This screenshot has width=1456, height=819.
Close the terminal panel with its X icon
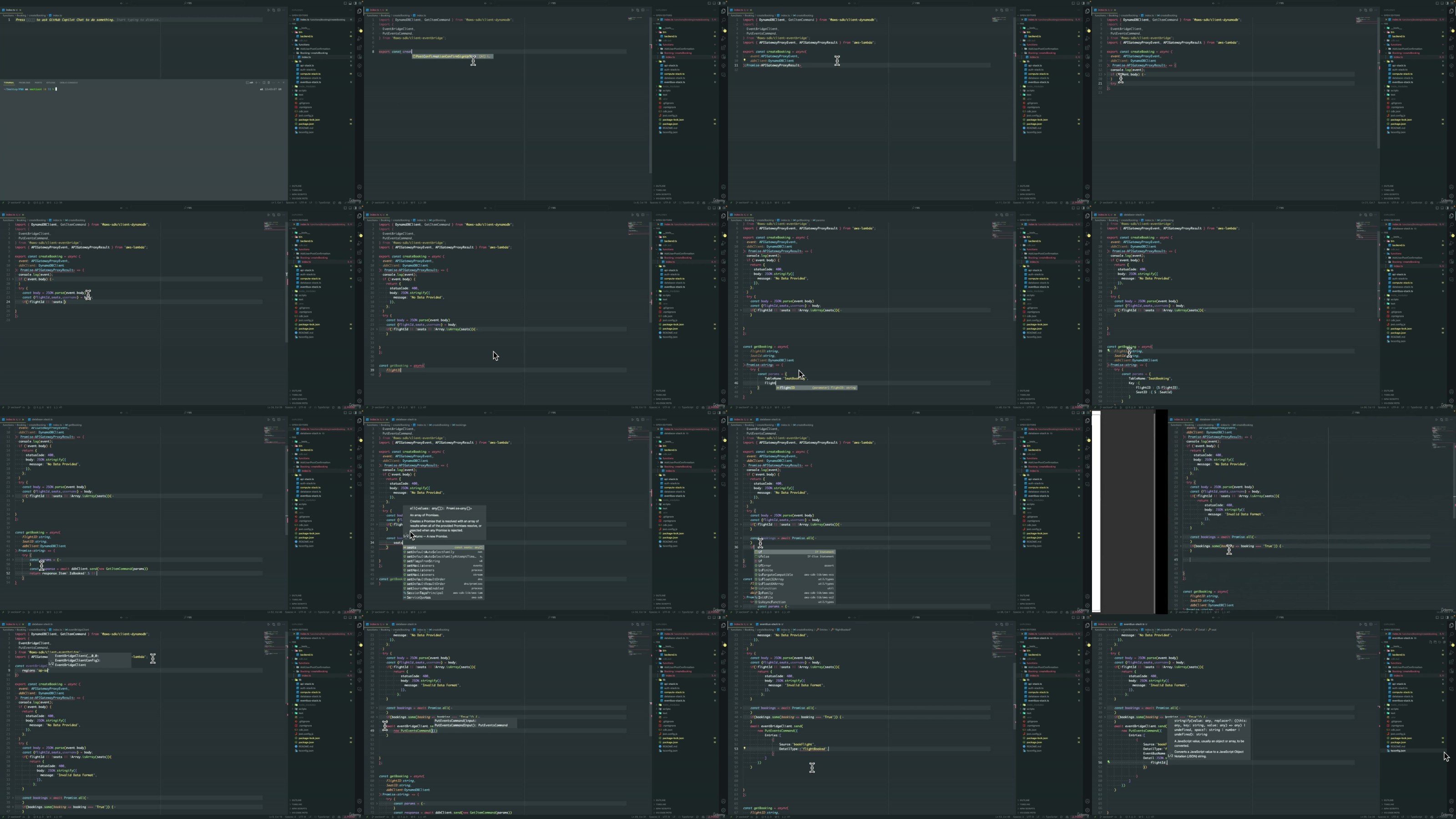[x=284, y=83]
